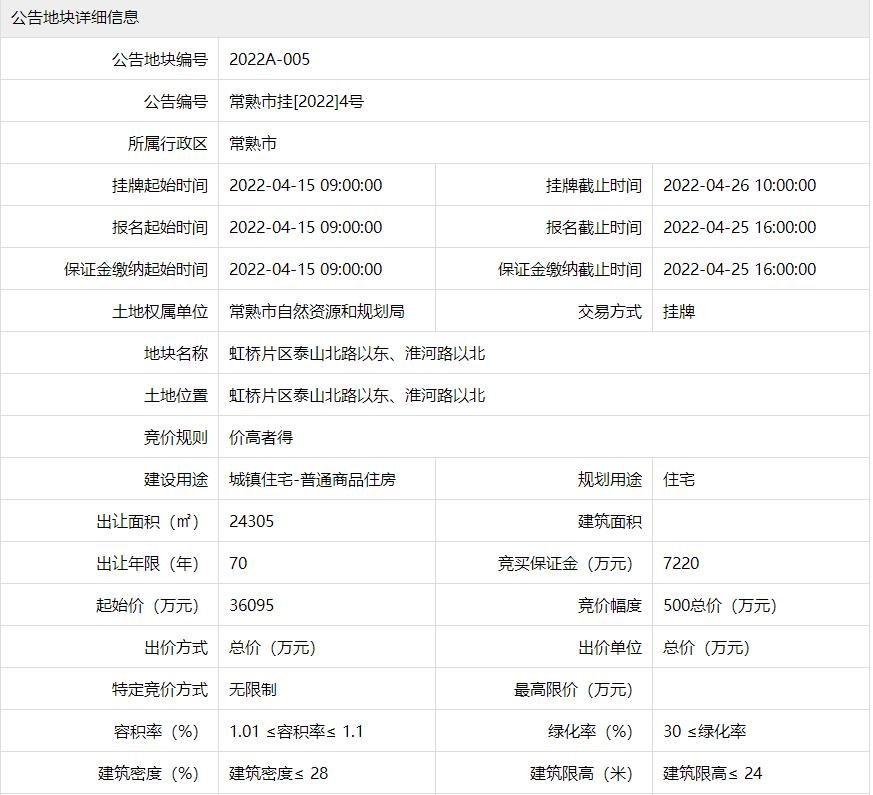Image resolution: width=873 pixels, height=795 pixels.
Task: Select deposit value 7220
Action: (681, 563)
